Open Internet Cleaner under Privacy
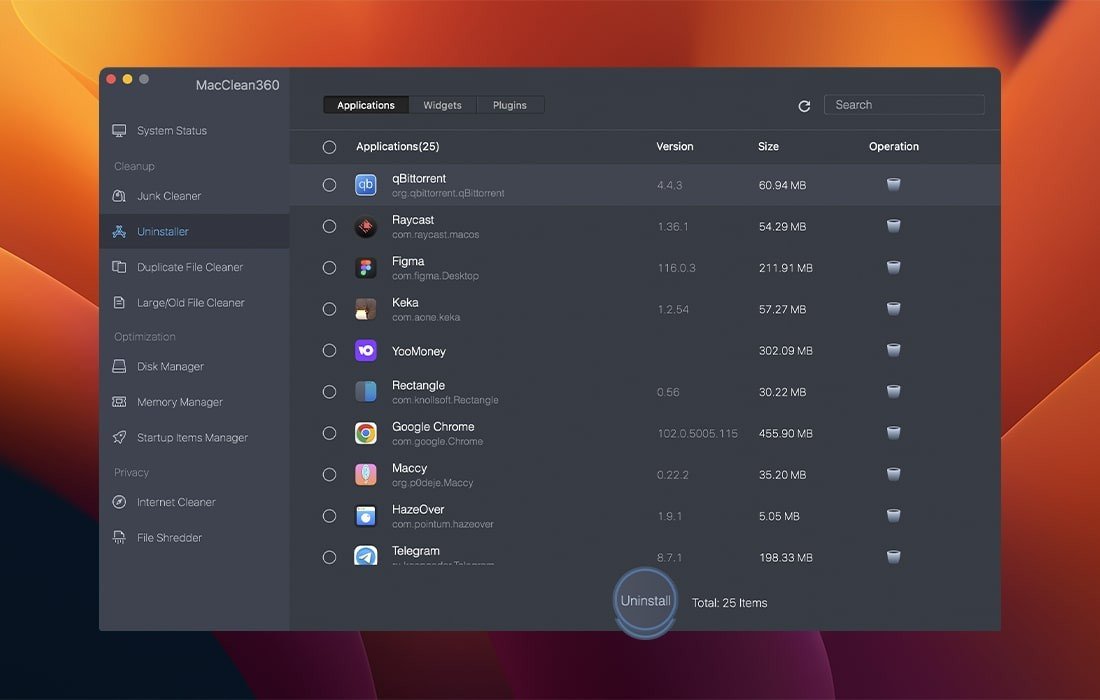The height and width of the screenshot is (700, 1100). click(x=175, y=502)
